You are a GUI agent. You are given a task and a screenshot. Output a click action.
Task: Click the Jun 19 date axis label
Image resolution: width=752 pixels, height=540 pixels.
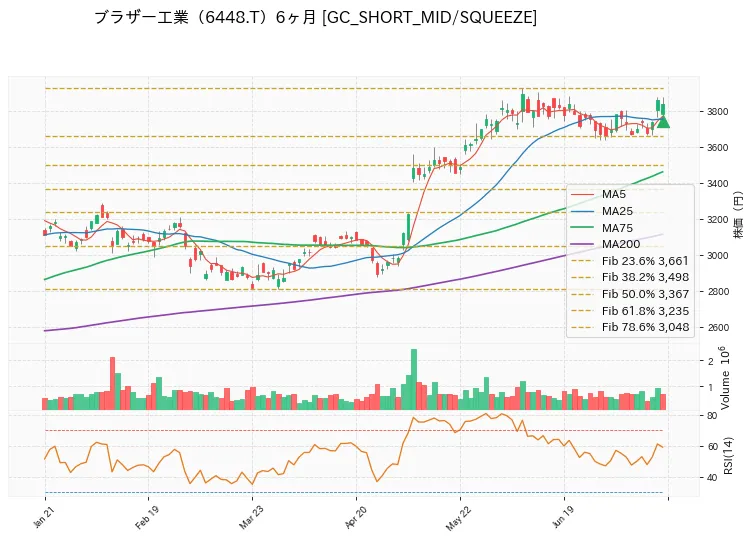(563, 517)
